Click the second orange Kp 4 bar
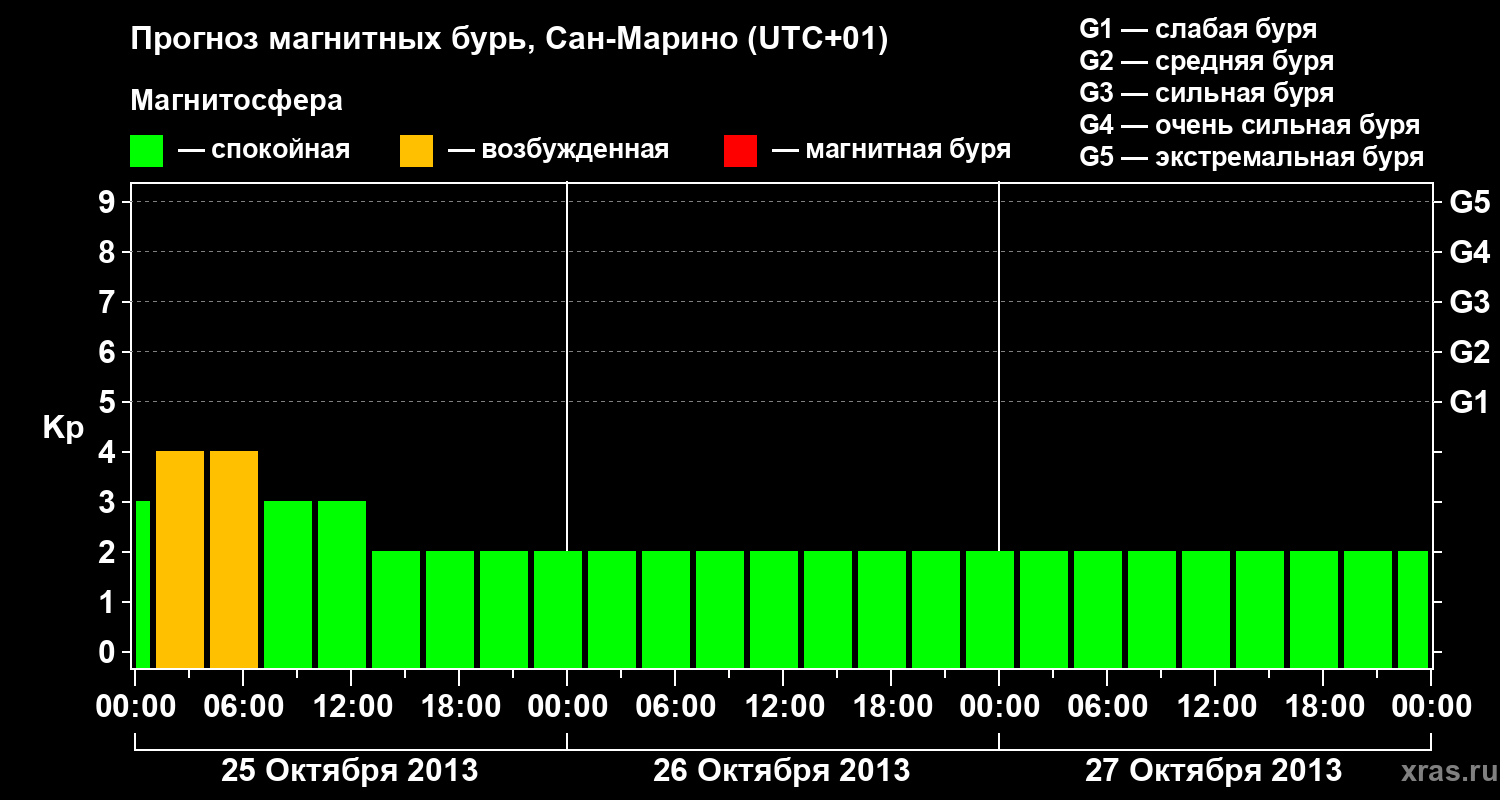 click(234, 559)
